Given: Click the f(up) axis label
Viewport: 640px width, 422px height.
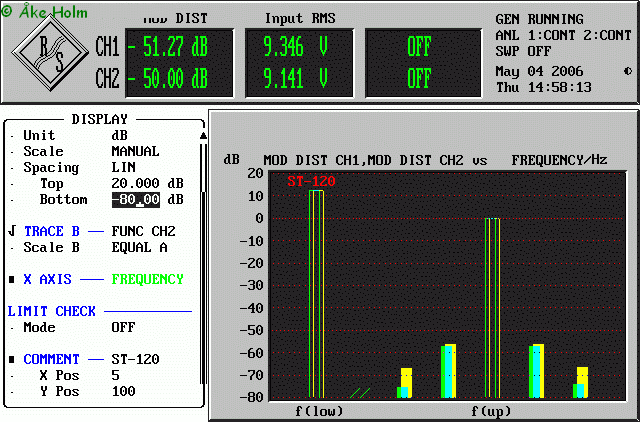Looking at the screenshot, I should click(491, 411).
